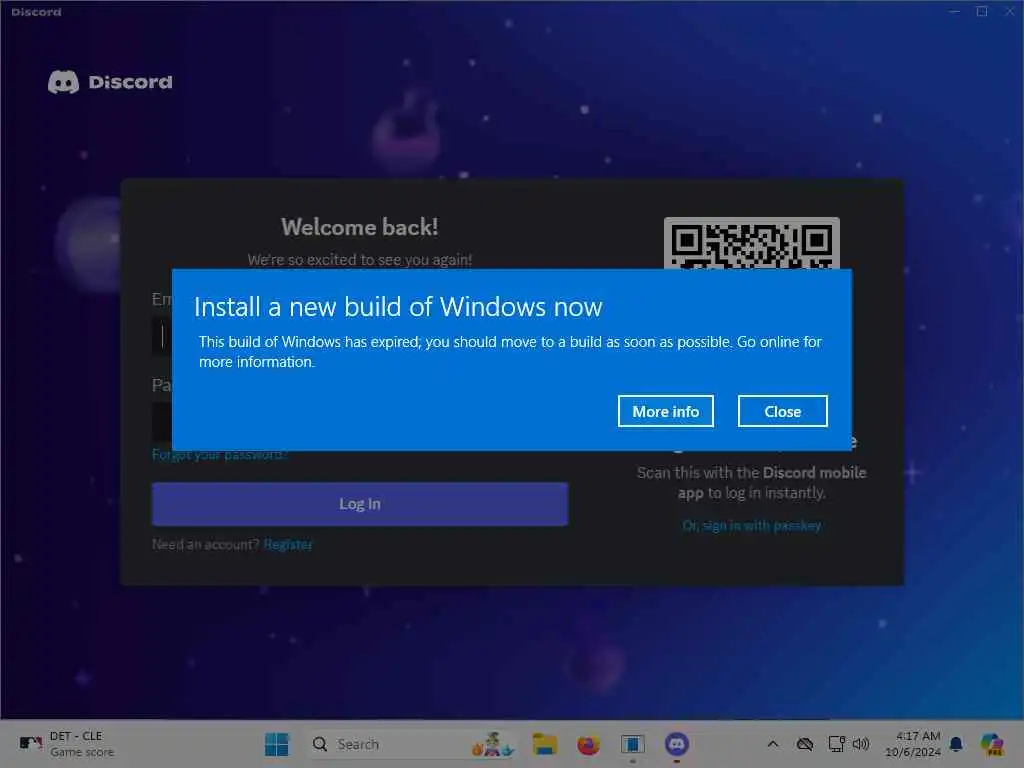The height and width of the screenshot is (768, 1024).
Task: Minimize the Discord window
Action: [955, 12]
